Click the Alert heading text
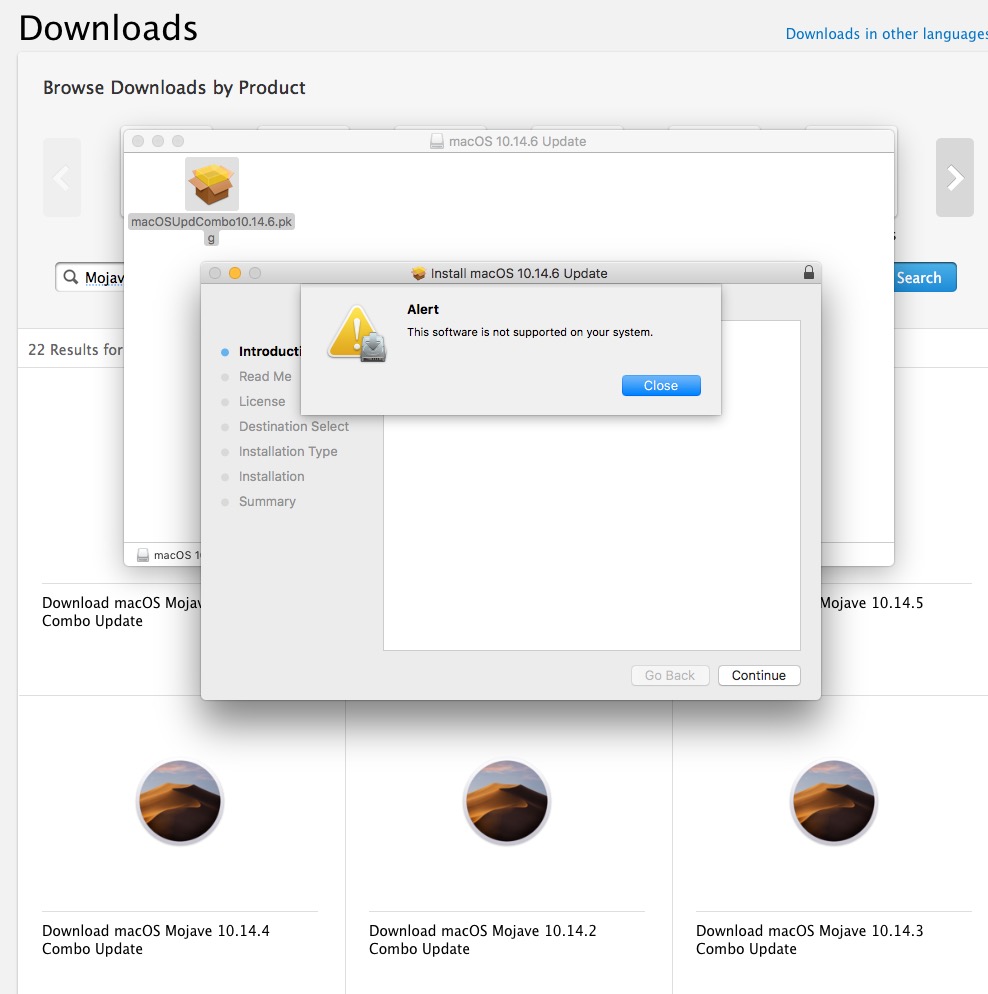The image size is (988, 994). coord(423,309)
